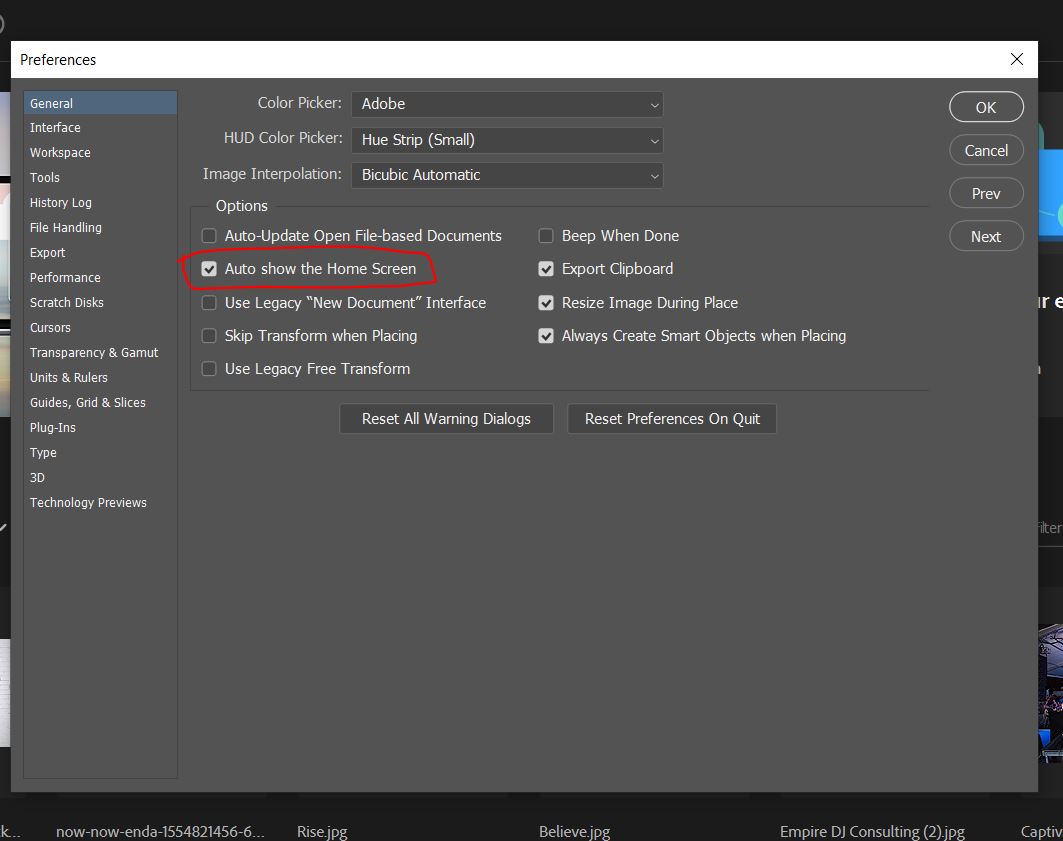Image resolution: width=1063 pixels, height=841 pixels.
Task: Check Use Legacy New Document Interface
Action: [x=209, y=302]
